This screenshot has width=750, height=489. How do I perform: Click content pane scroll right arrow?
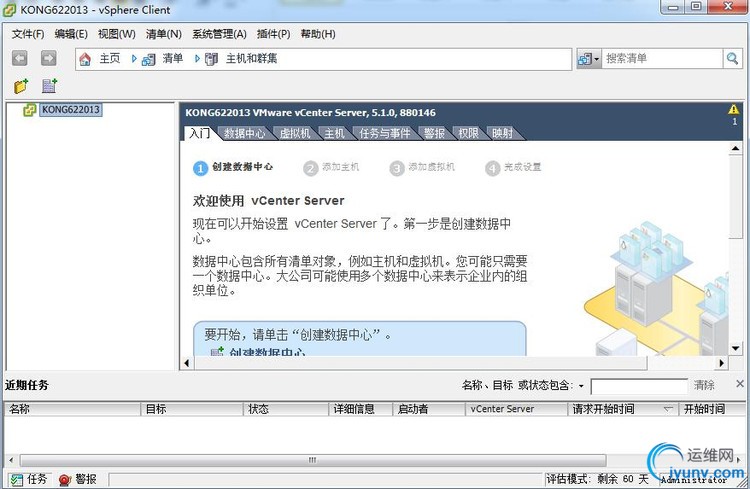pyautogui.click(x=721, y=363)
